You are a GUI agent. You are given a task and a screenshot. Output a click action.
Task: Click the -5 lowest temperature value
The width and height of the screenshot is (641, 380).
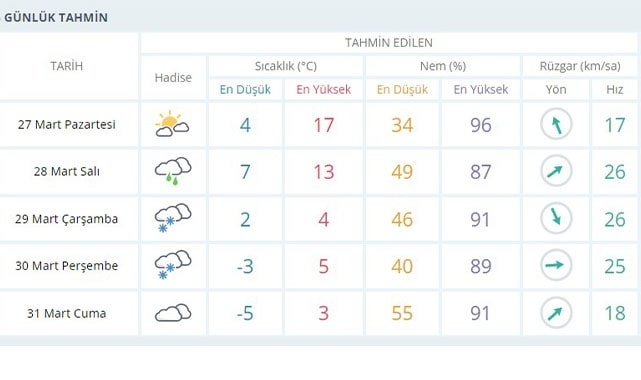coord(245,313)
